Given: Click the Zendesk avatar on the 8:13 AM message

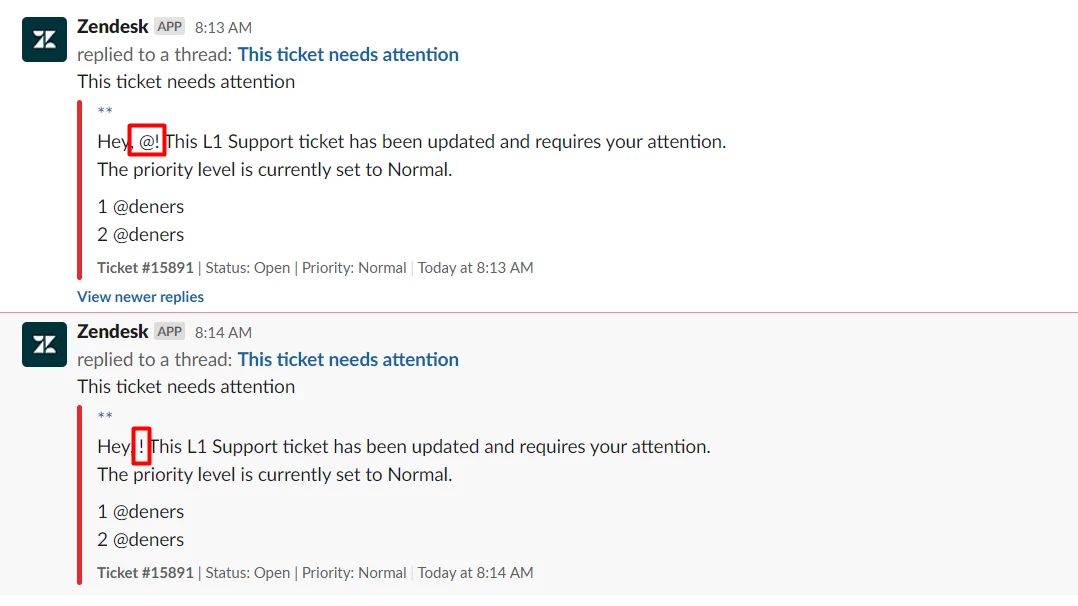Looking at the screenshot, I should (44, 40).
